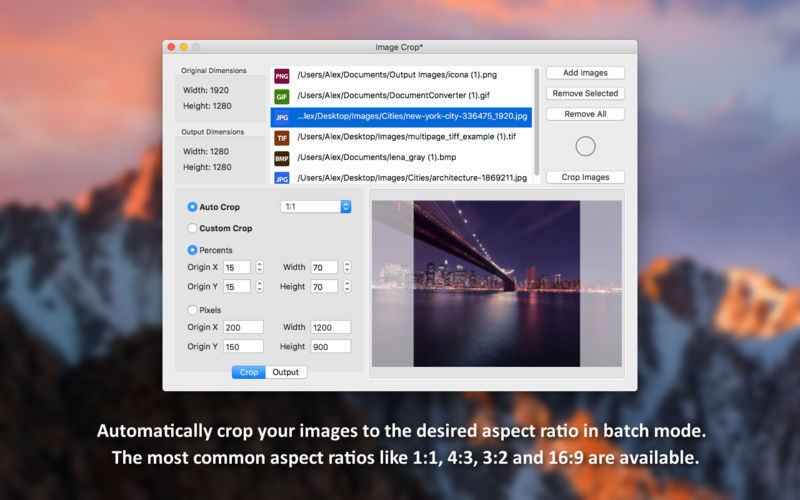Click the Origin X percent stepper
800x500 pixels.
pos(260,267)
